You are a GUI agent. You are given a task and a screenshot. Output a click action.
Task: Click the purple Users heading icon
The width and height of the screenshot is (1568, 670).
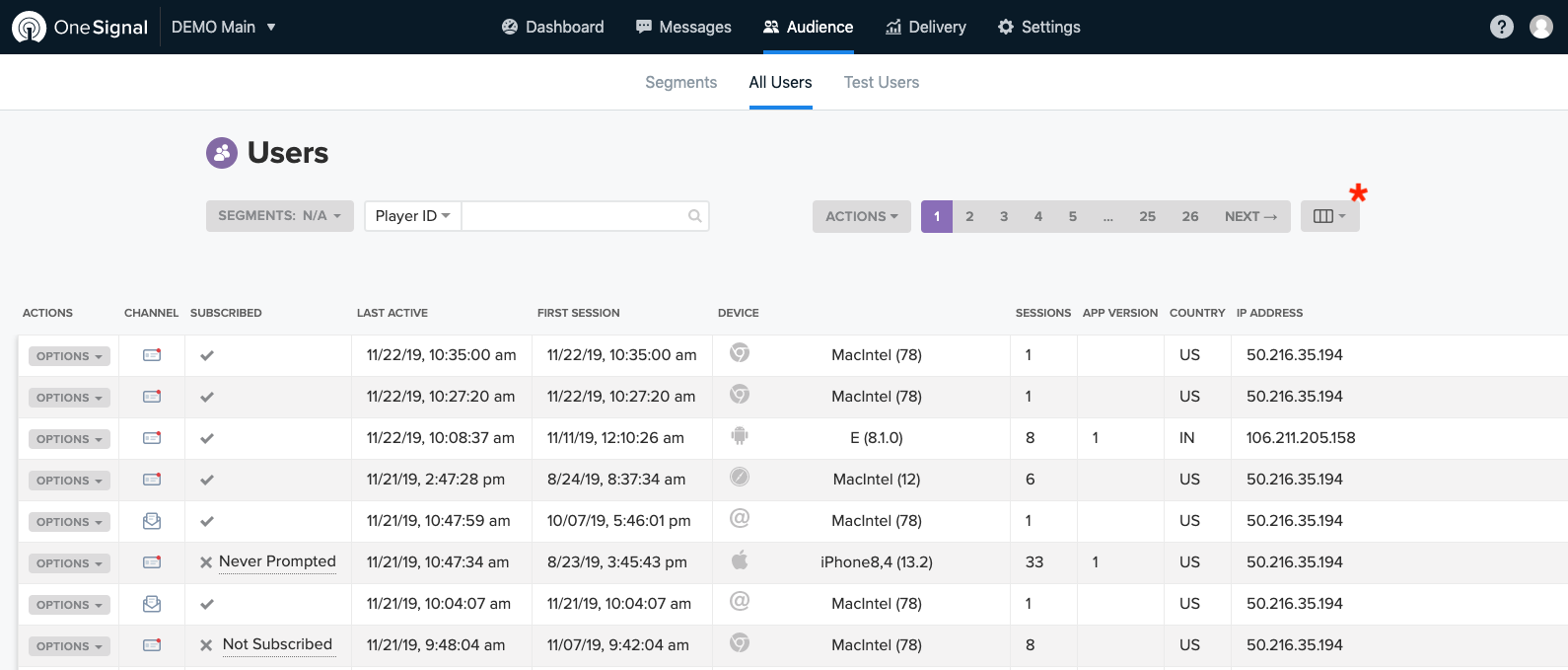(222, 153)
